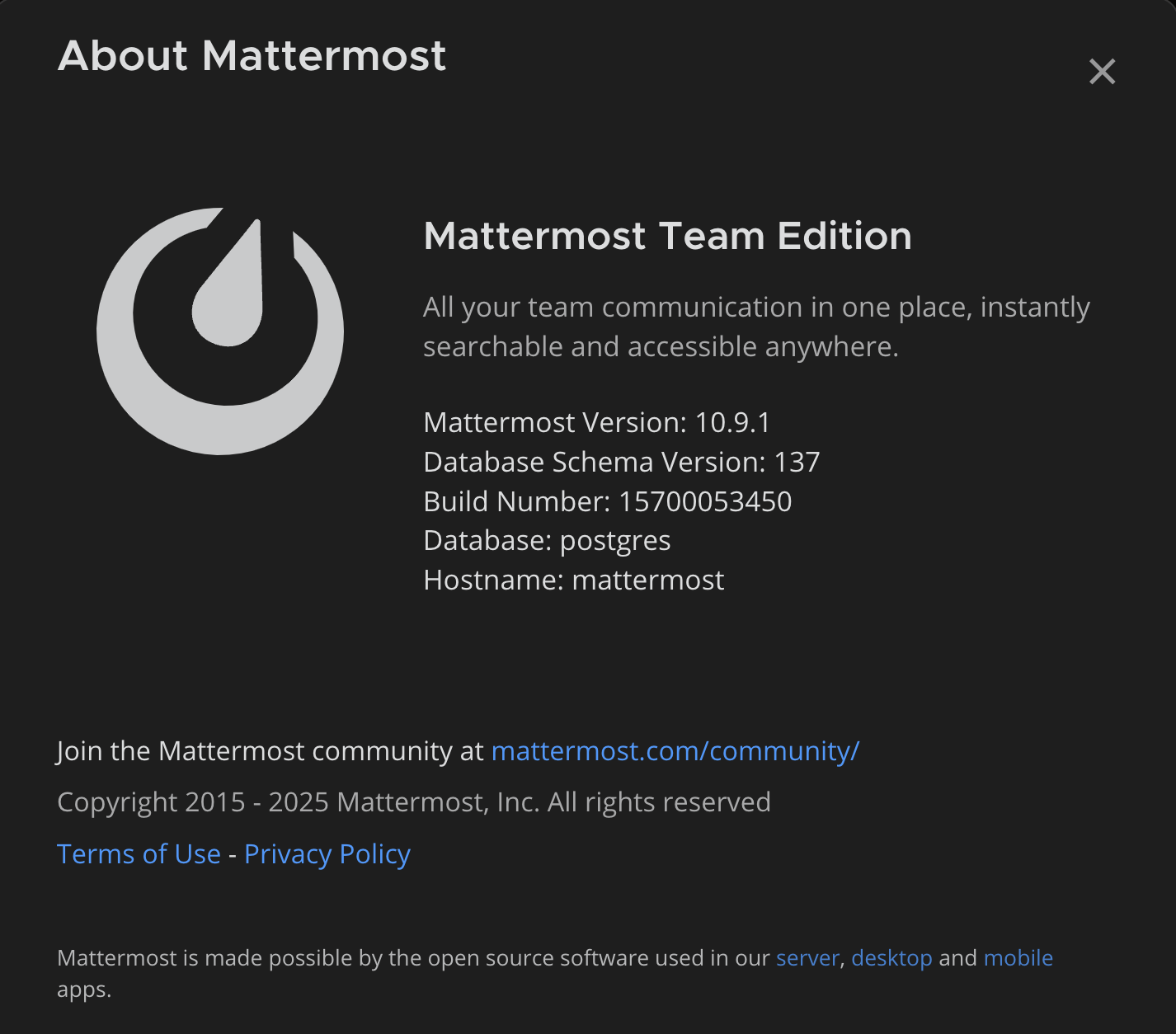Click the About Mattermost dialog title
The image size is (1176, 1034).
click(x=251, y=56)
